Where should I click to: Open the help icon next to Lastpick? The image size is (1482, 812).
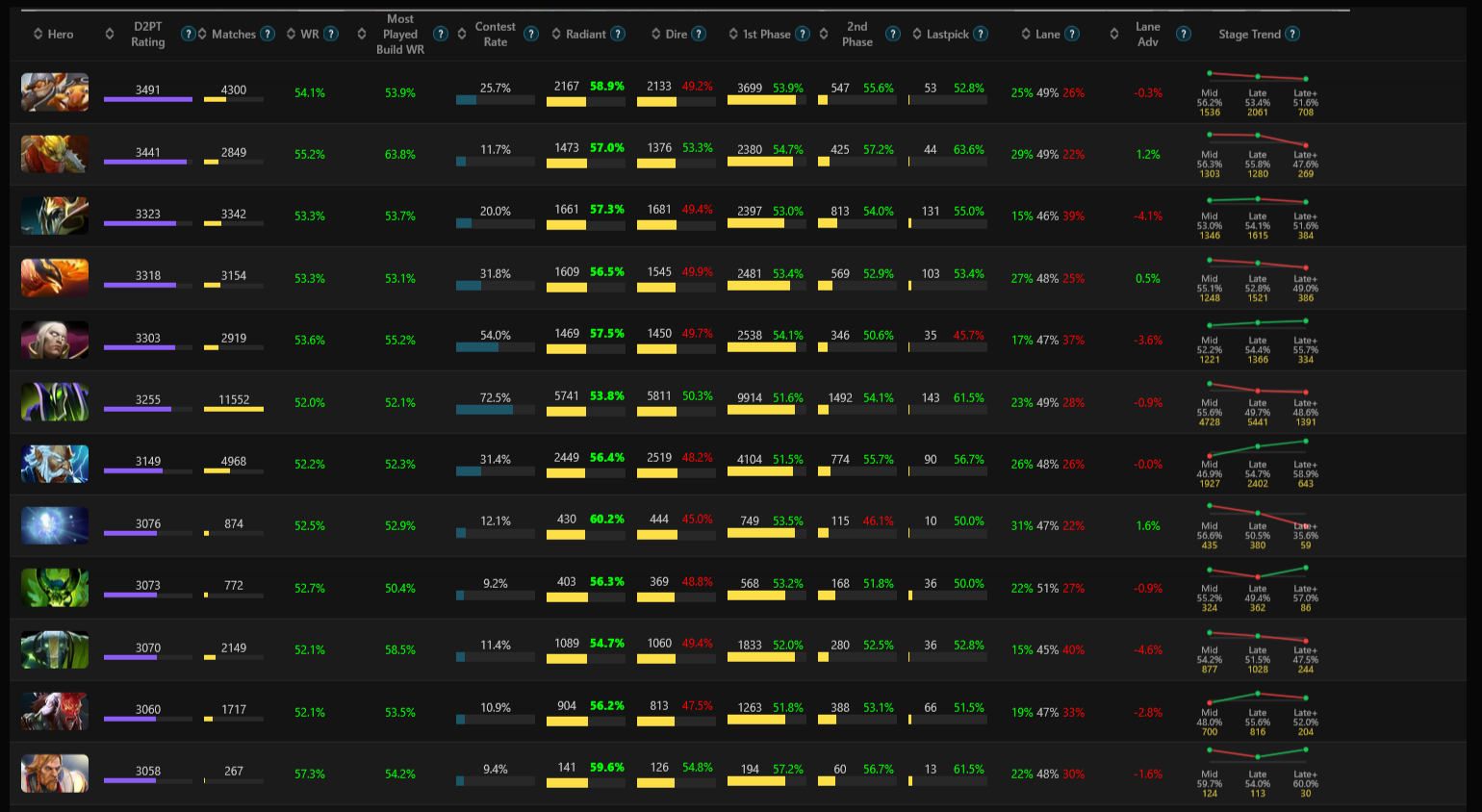pos(981,34)
